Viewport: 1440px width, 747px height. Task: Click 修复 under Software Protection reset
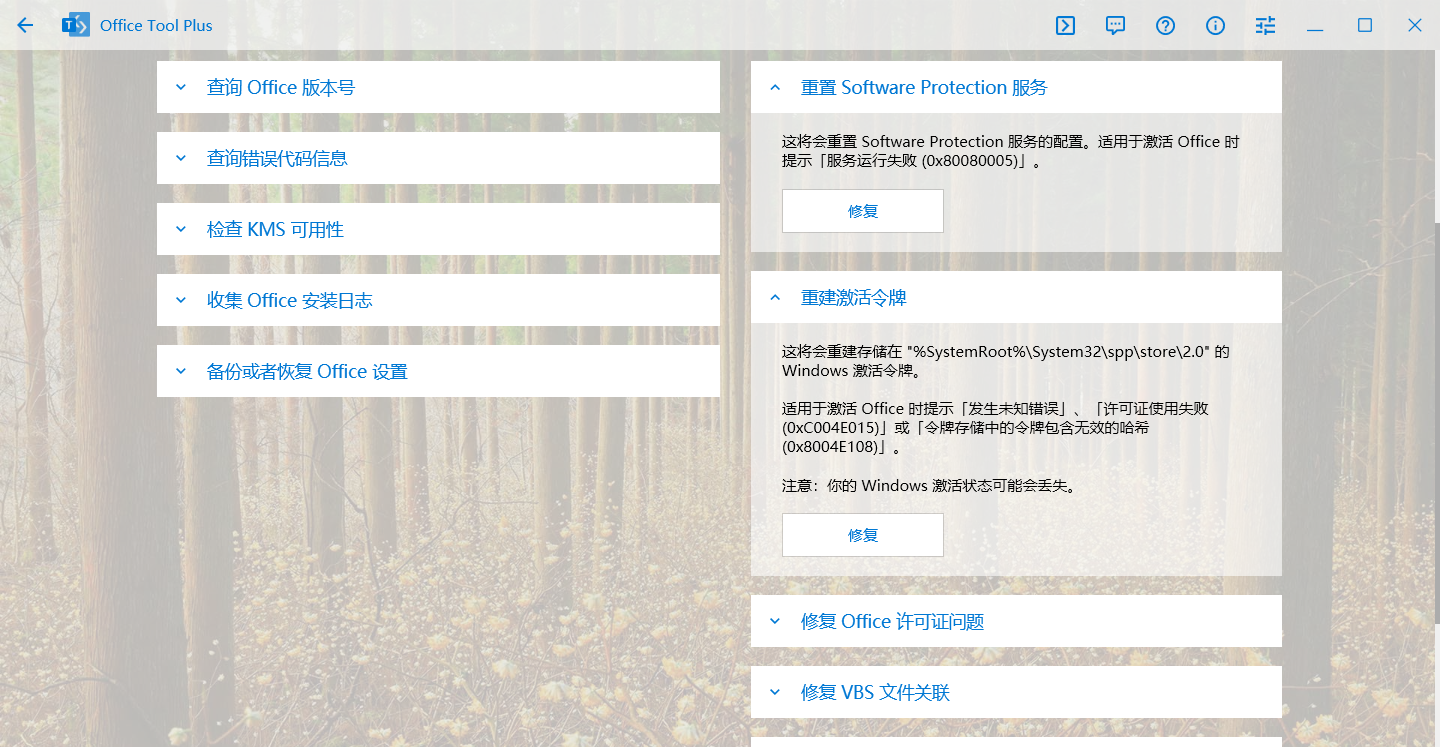pyautogui.click(x=862, y=212)
